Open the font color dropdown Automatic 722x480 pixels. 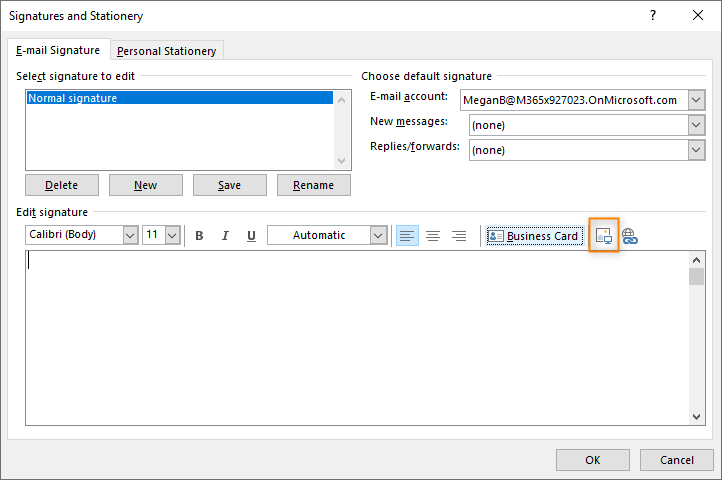[378, 235]
